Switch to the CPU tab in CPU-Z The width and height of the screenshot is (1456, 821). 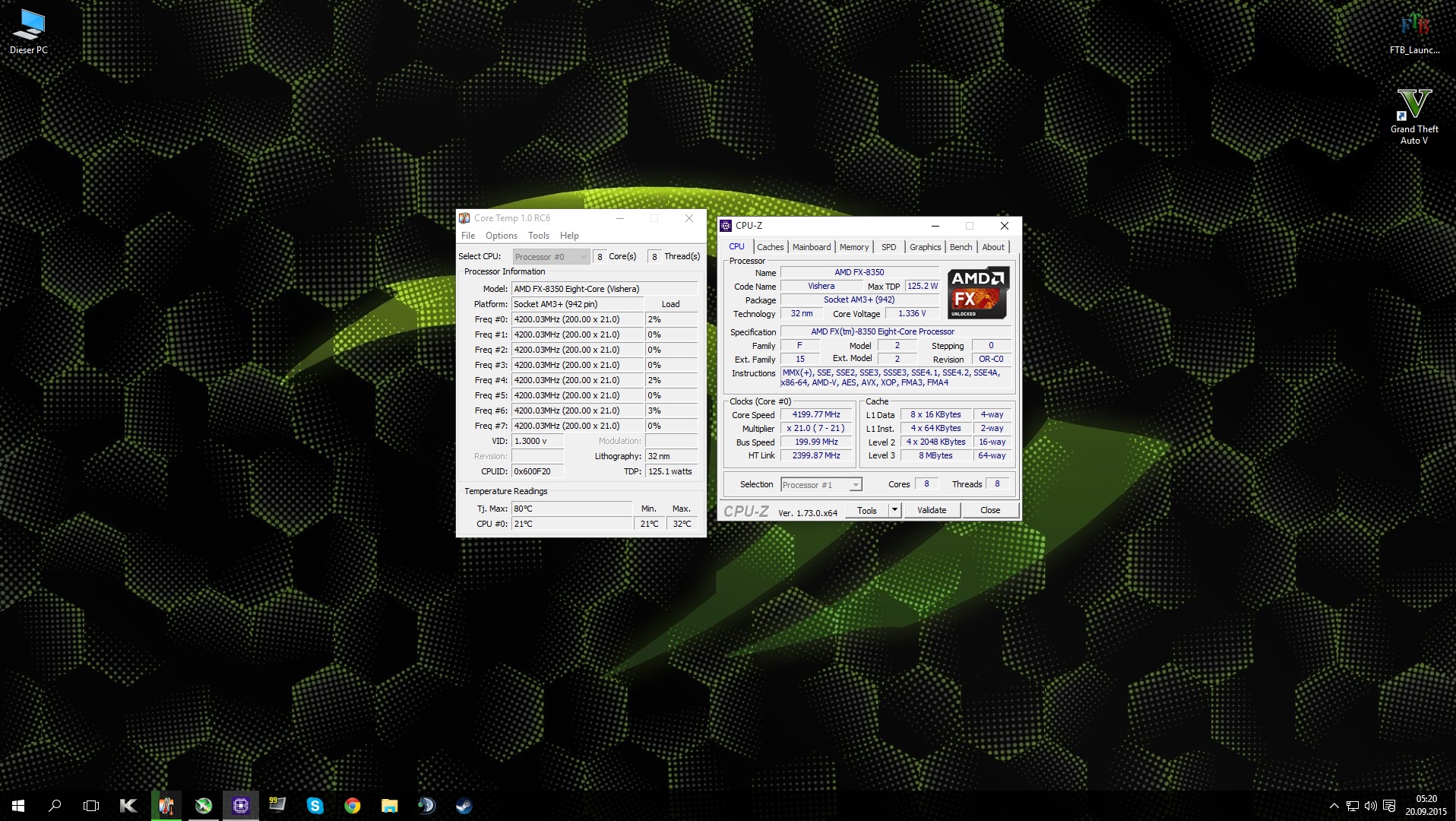(736, 246)
